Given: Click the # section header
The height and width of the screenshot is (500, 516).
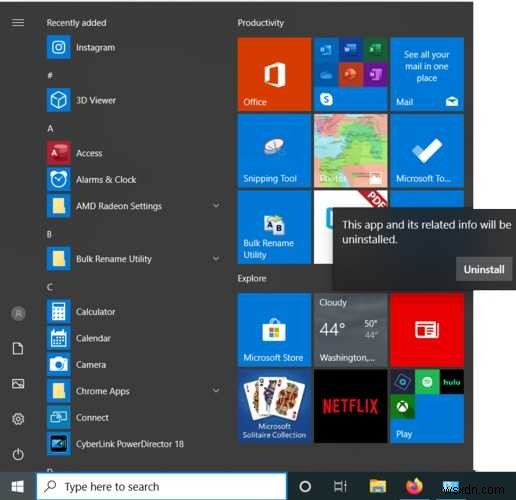Looking at the screenshot, I should tap(50, 75).
